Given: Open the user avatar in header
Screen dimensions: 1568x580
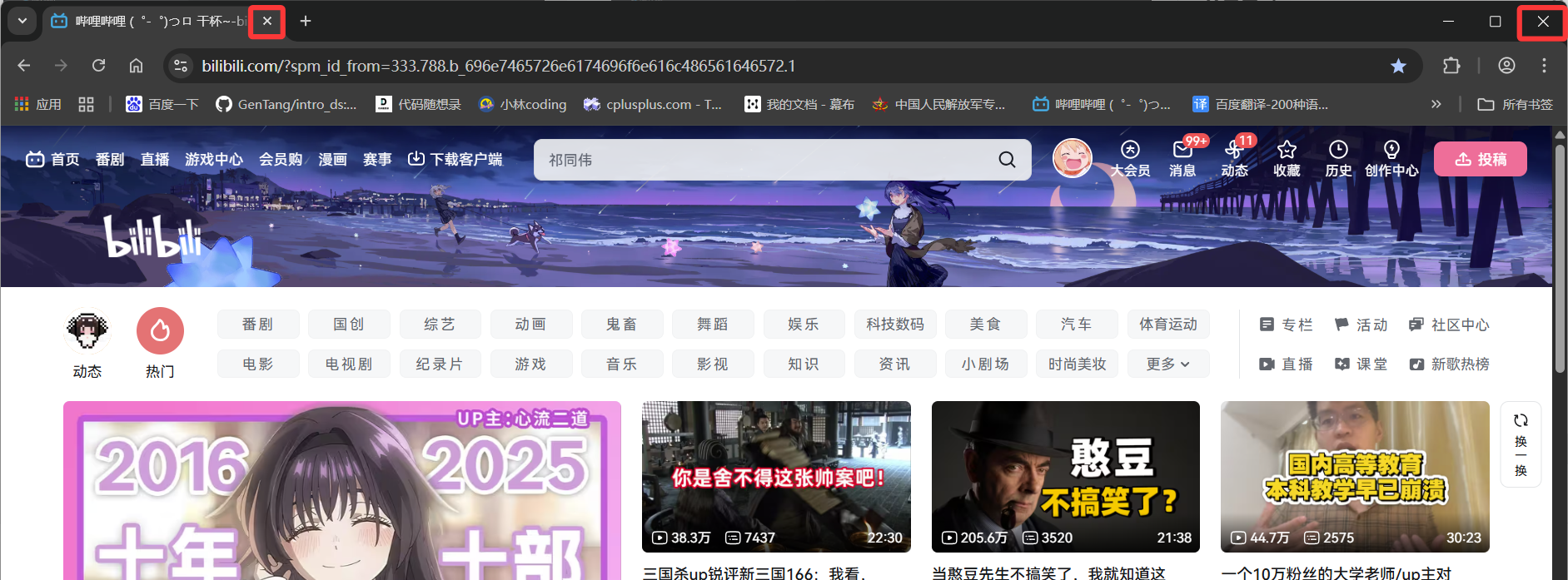Looking at the screenshot, I should tap(1073, 158).
